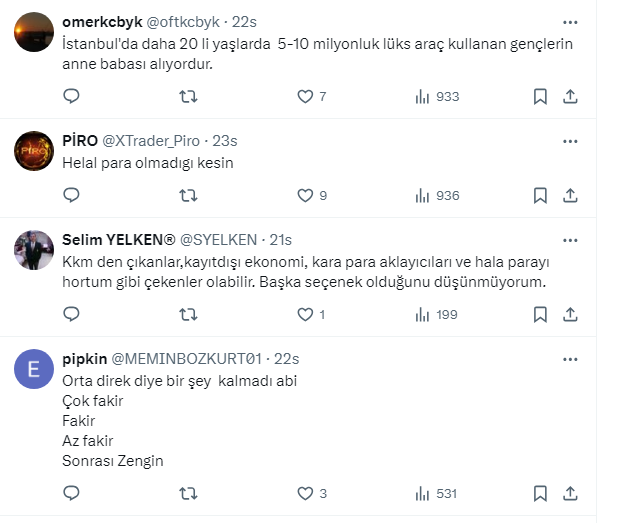Bookmark Selim YELKEN's tweet

540,314
